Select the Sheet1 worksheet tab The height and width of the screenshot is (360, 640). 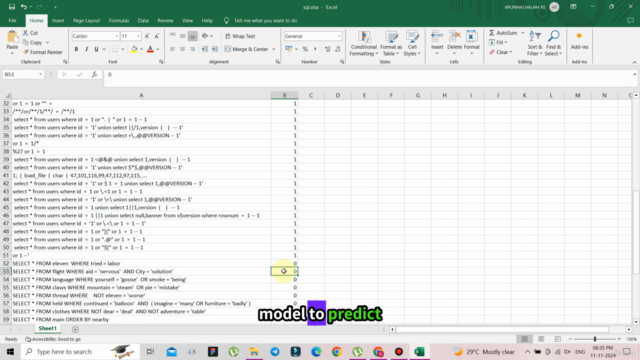tap(47, 329)
